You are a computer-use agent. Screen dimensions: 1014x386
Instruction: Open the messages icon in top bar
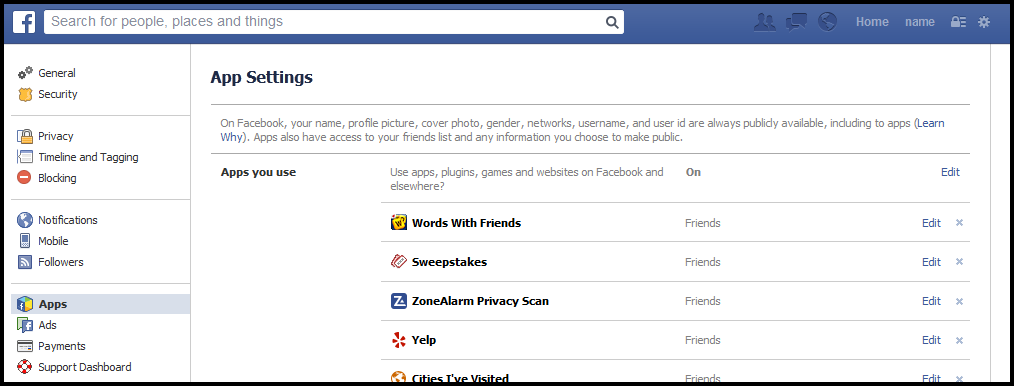(x=796, y=22)
